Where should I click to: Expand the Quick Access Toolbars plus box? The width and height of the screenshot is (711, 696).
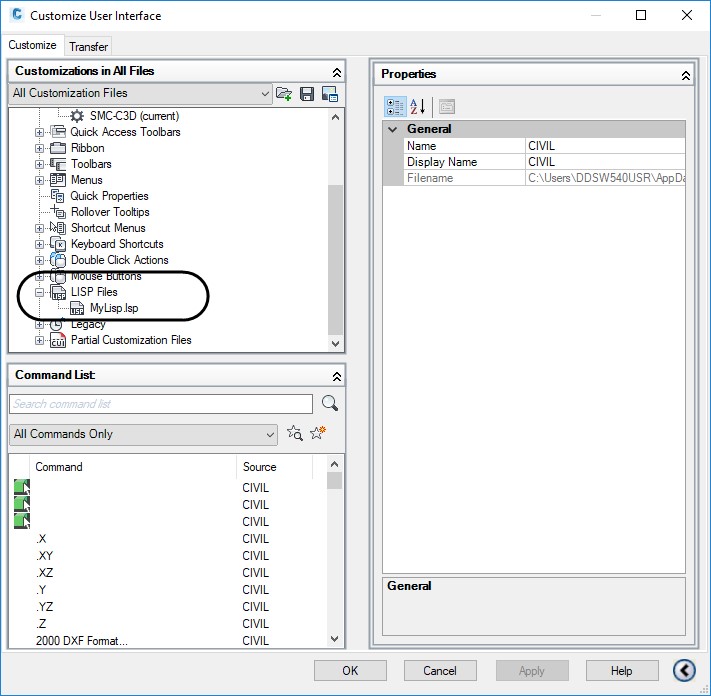pos(39,132)
